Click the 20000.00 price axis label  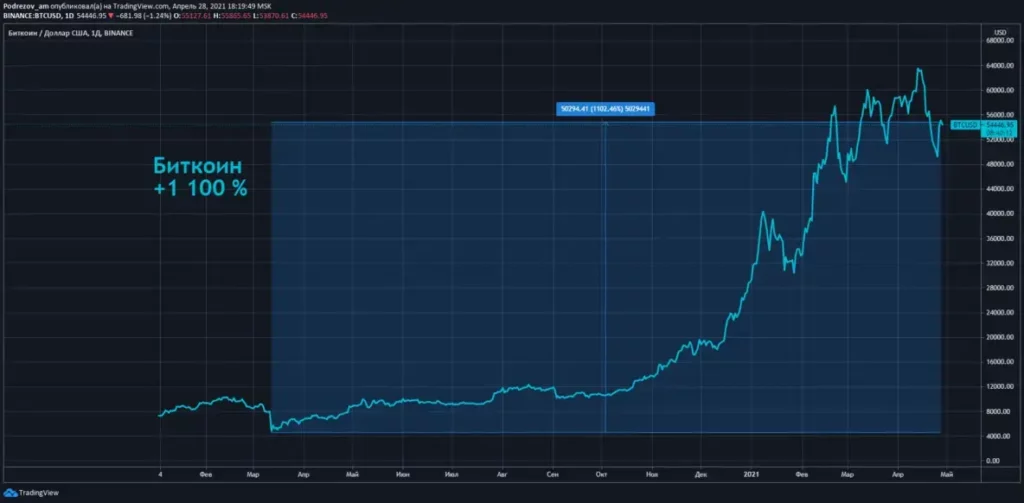(1002, 337)
